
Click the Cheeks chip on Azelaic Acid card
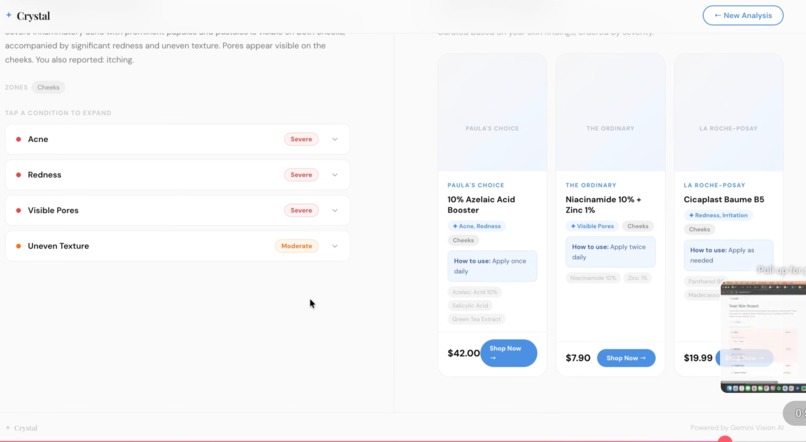point(463,240)
